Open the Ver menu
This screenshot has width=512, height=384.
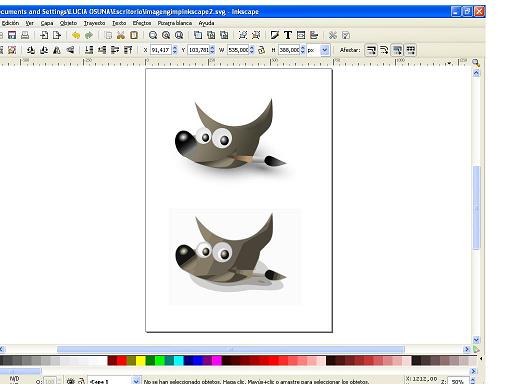point(29,23)
